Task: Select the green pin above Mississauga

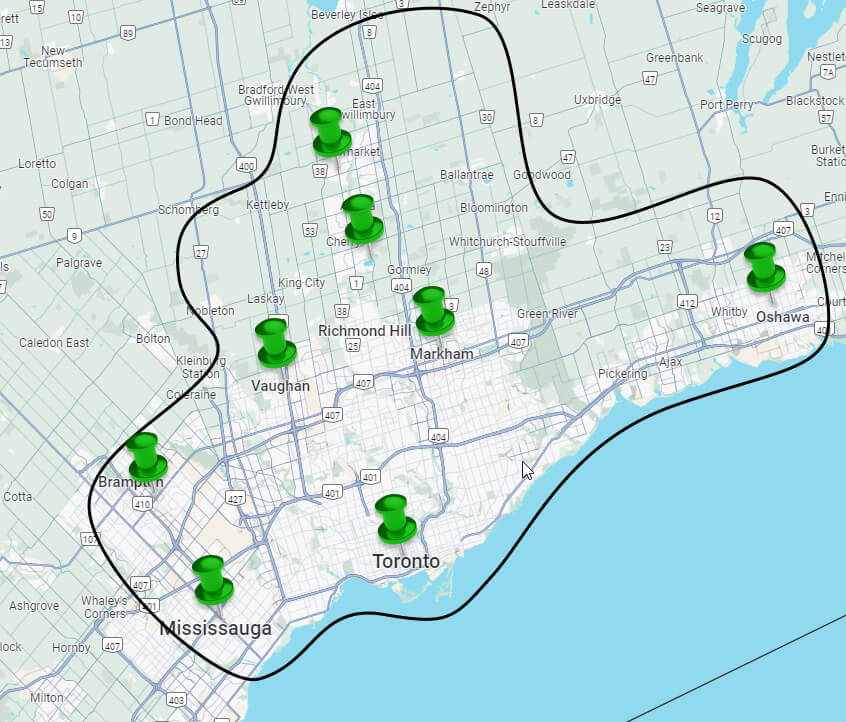Action: point(211,579)
